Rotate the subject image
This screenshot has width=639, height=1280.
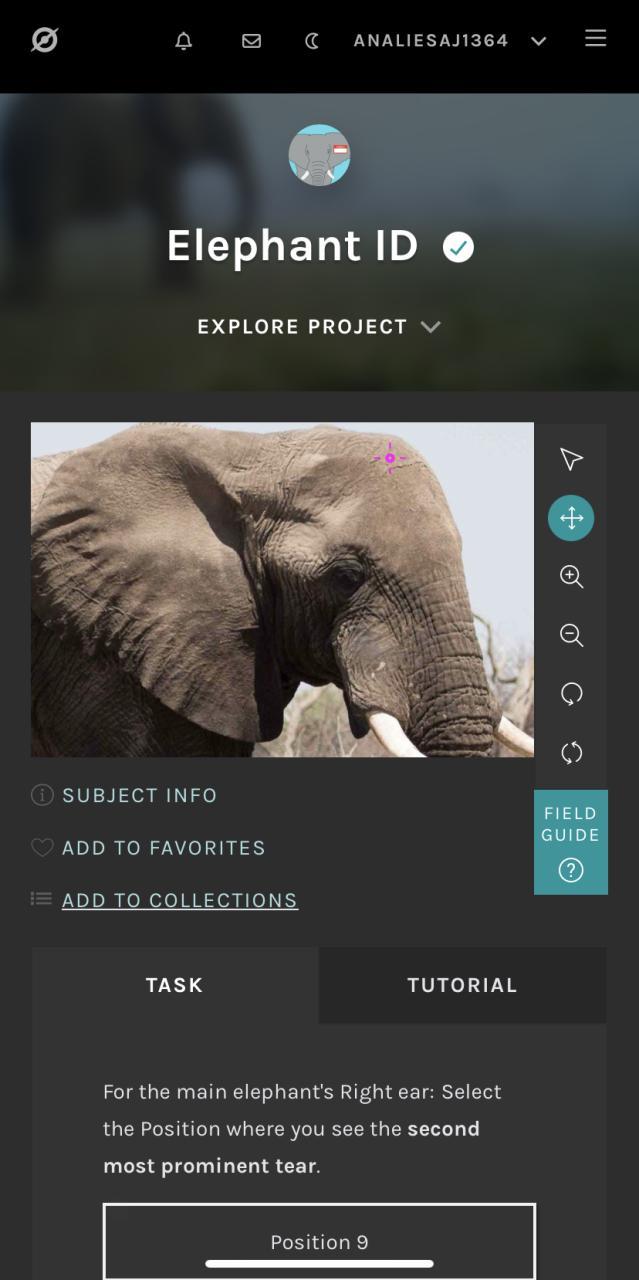coord(571,694)
